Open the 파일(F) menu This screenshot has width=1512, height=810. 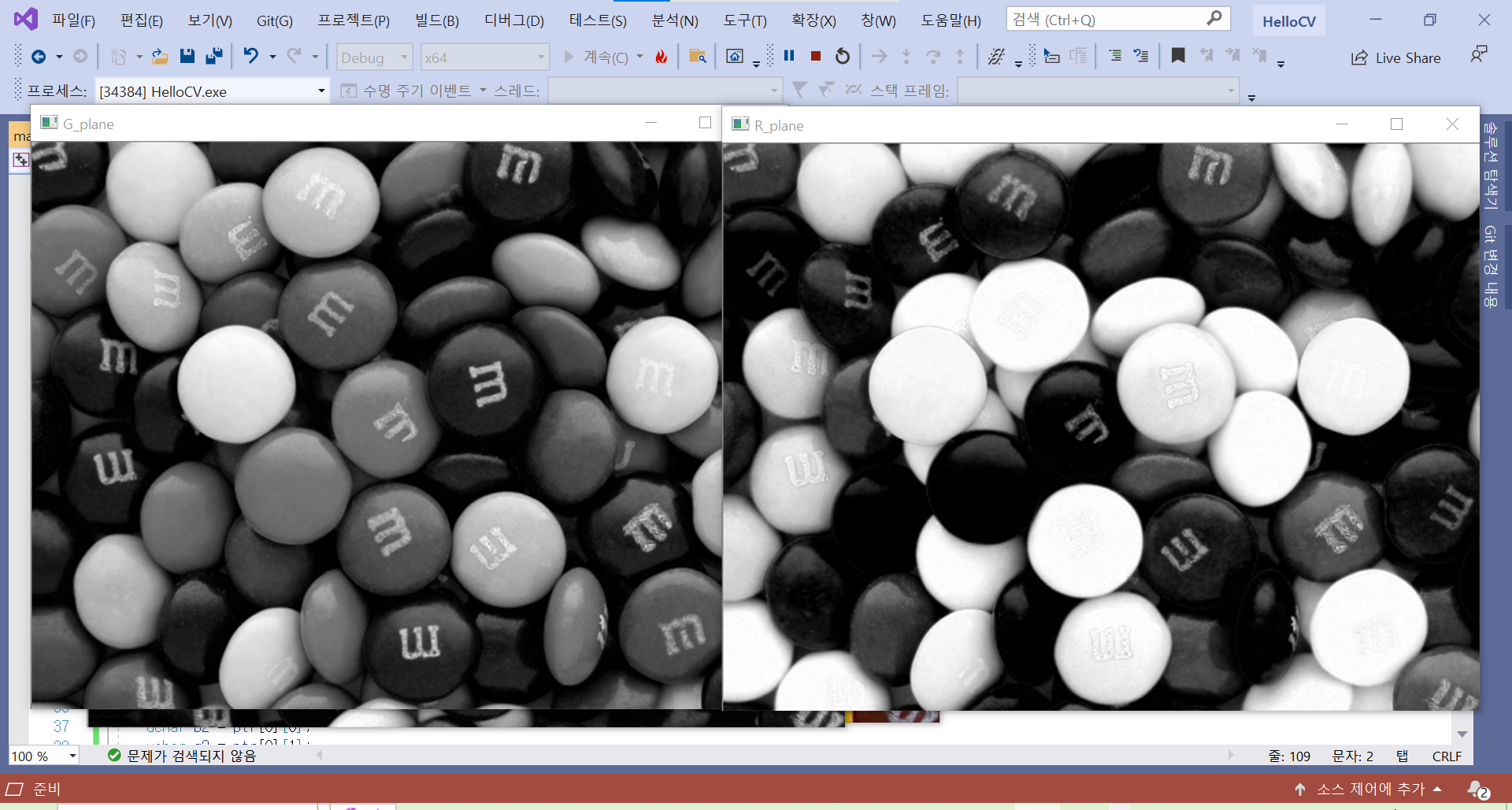[x=73, y=20]
